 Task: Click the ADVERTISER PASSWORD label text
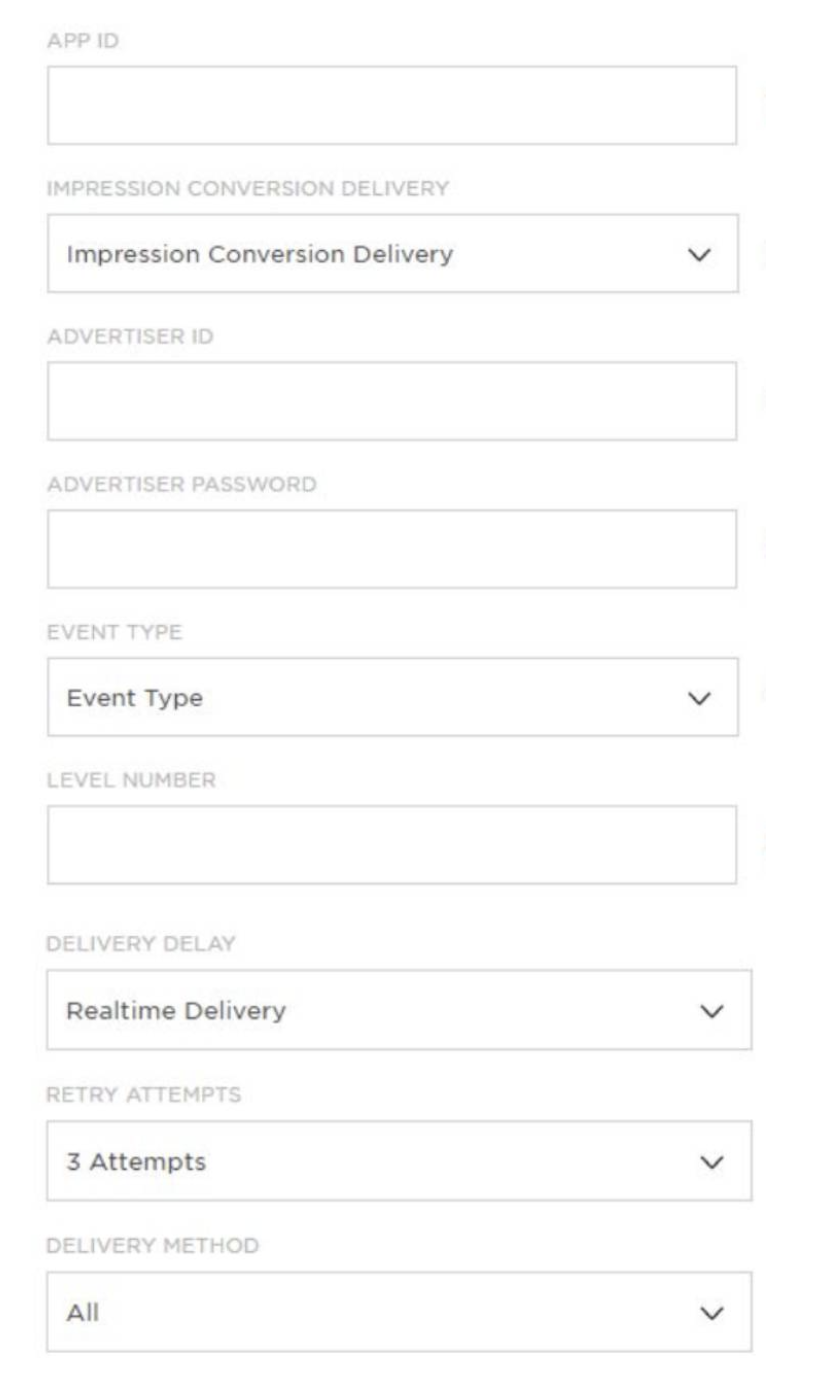click(181, 485)
